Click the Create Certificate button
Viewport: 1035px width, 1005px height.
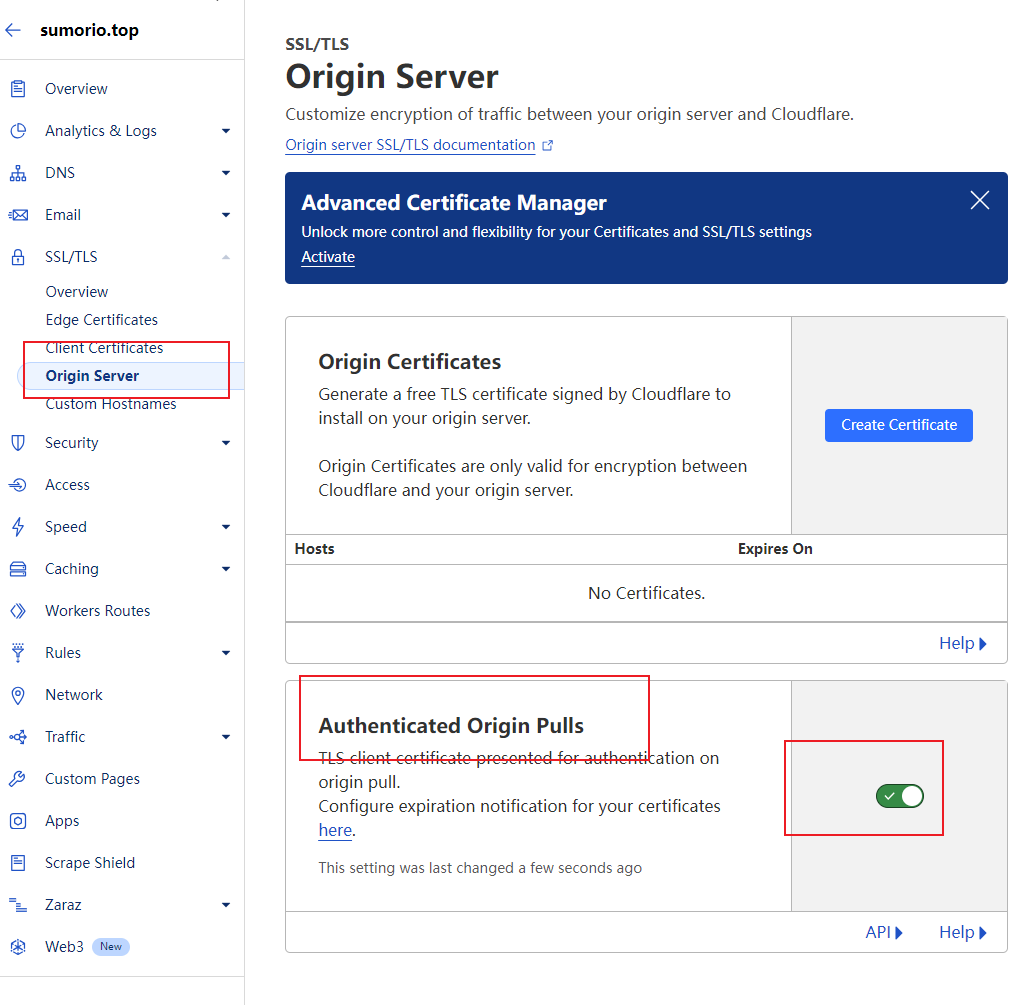(898, 425)
